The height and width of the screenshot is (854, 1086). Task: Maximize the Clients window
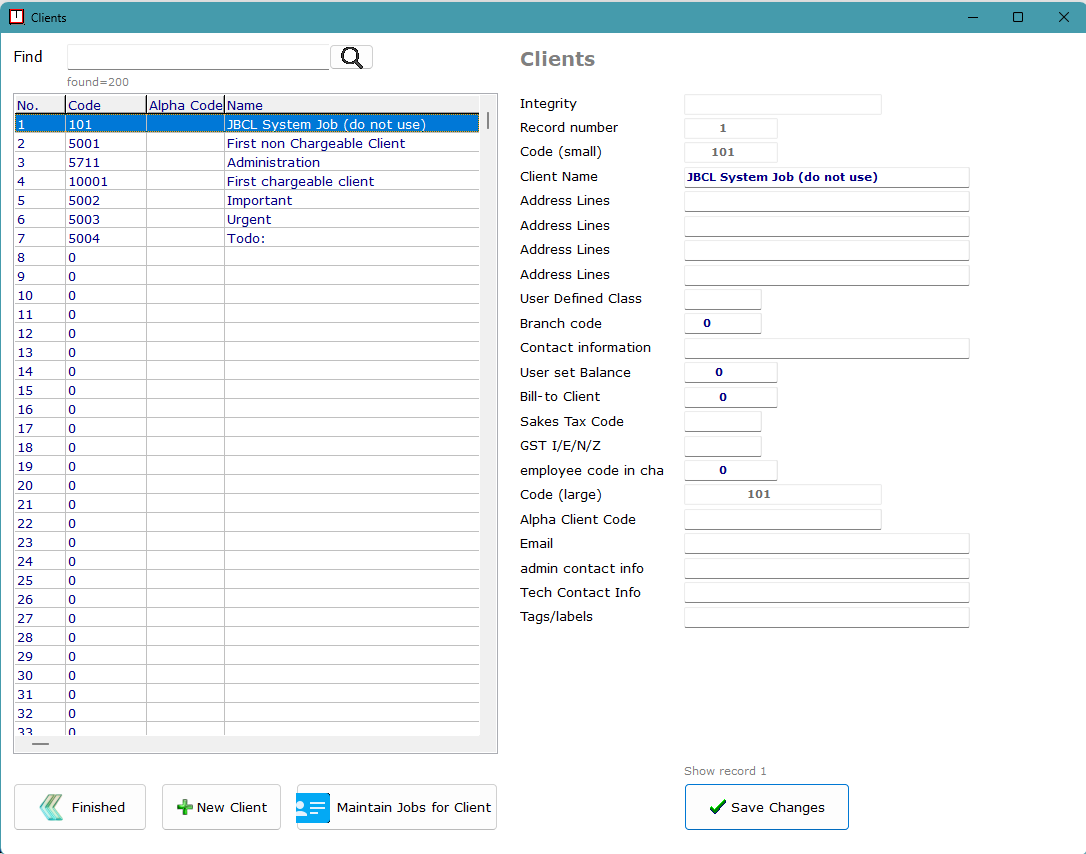(x=1018, y=17)
